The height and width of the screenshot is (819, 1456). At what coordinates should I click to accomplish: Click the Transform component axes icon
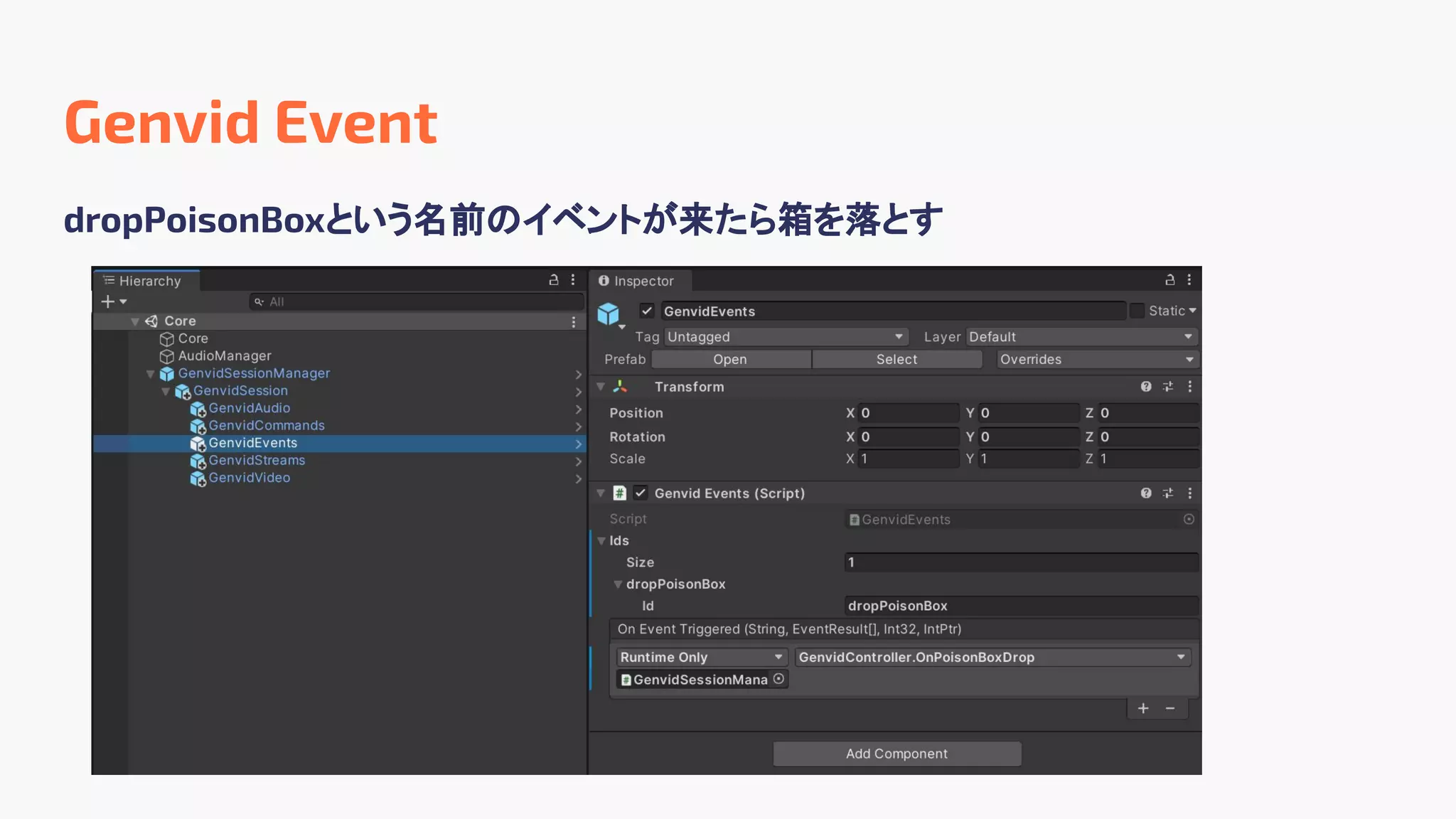tap(620, 387)
